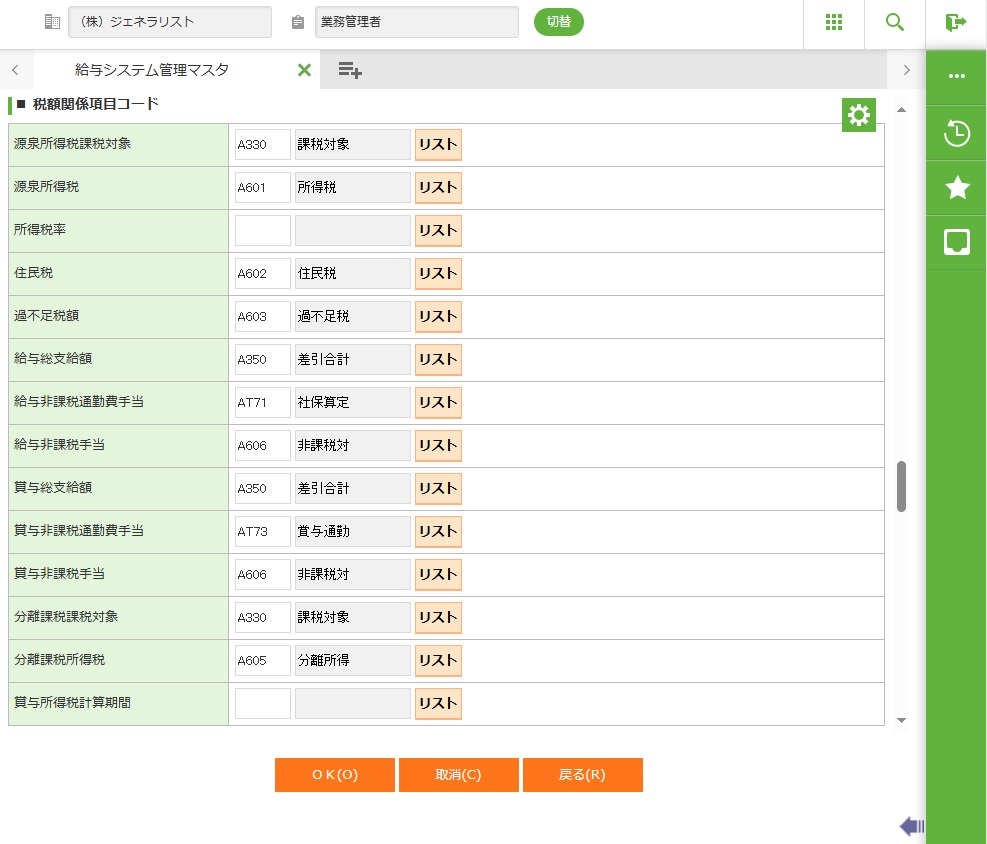Open リスト for the 住民税 row
Image resolution: width=987 pixels, height=844 pixels.
[x=438, y=273]
